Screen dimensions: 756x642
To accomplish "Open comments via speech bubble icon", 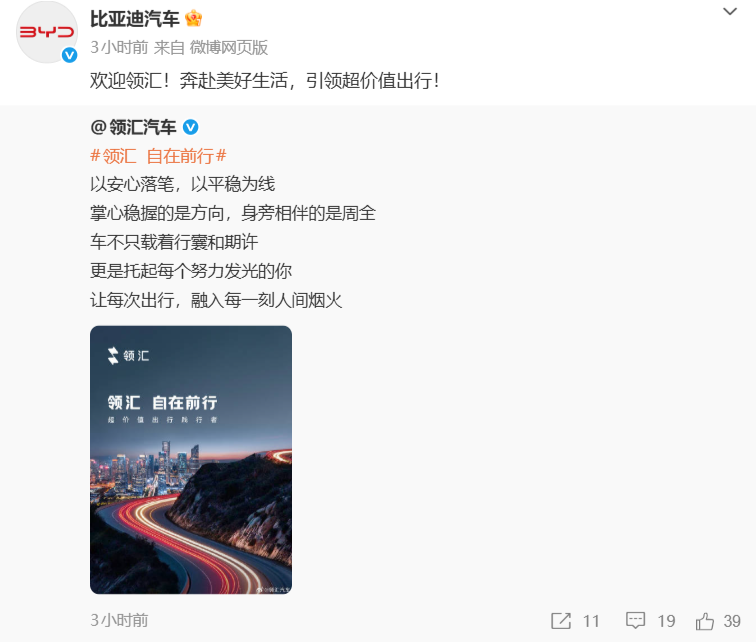I will click(635, 621).
